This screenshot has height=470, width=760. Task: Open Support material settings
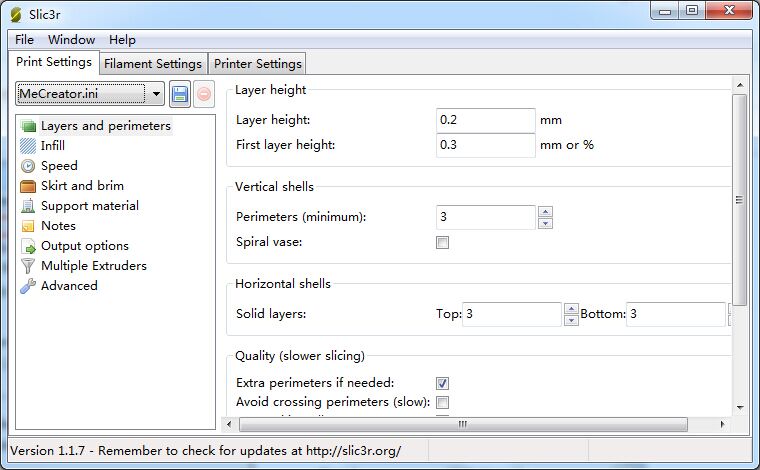[x=90, y=206]
